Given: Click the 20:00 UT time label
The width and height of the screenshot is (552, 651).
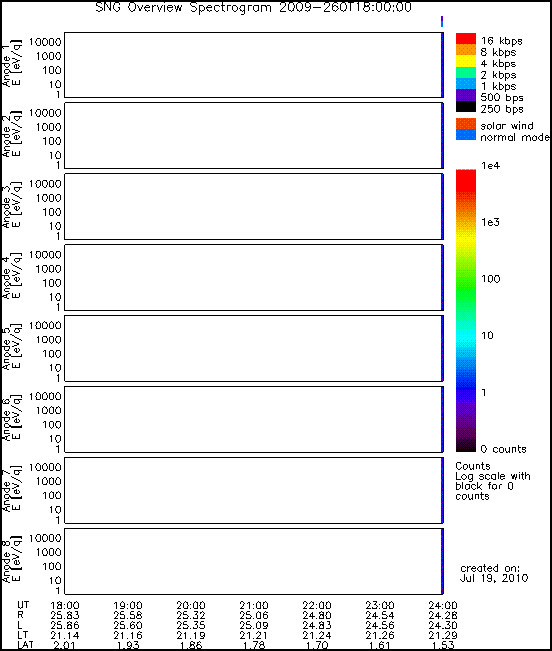Looking at the screenshot, I should coord(191,605).
